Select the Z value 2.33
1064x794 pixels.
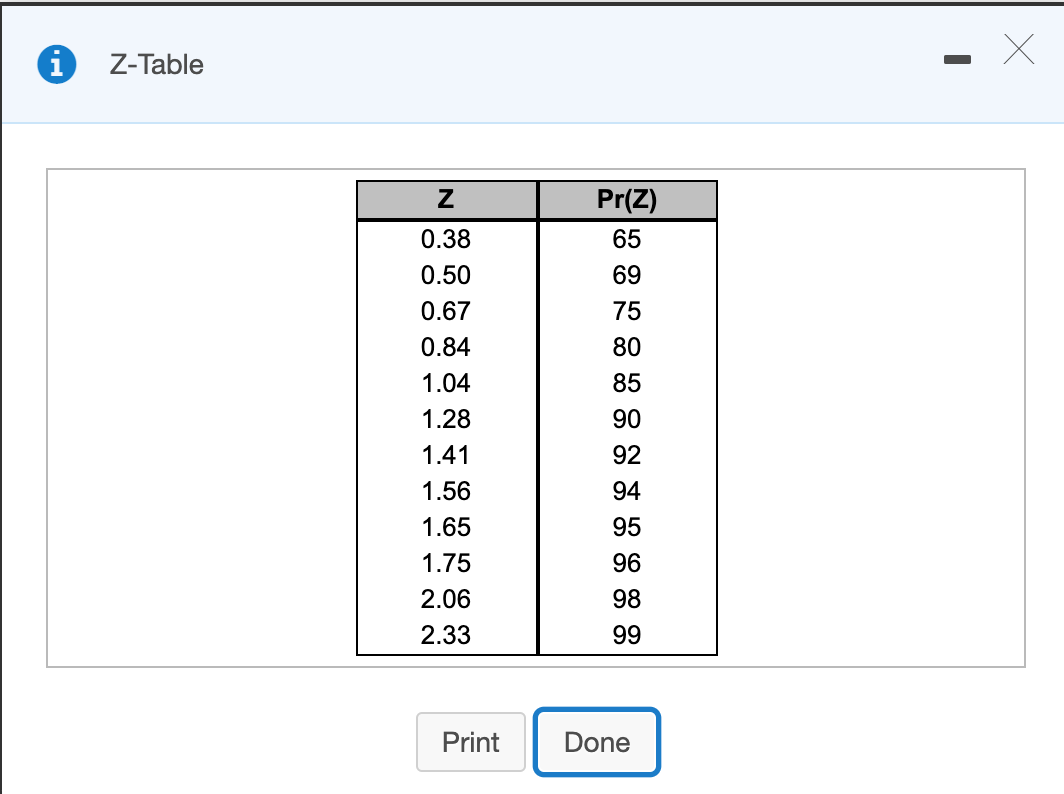(x=446, y=635)
